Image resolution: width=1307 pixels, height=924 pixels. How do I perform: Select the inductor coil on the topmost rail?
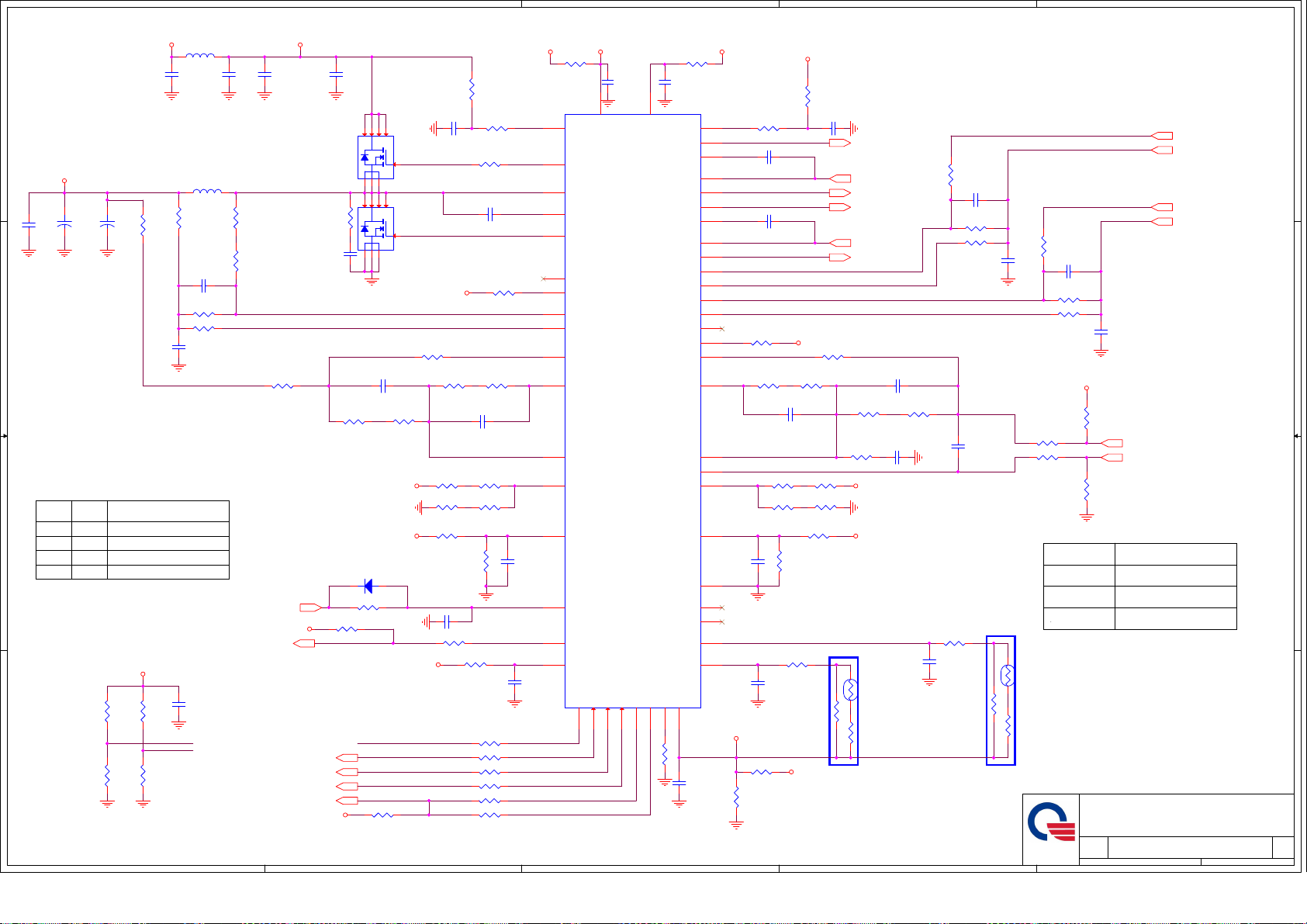pos(200,55)
